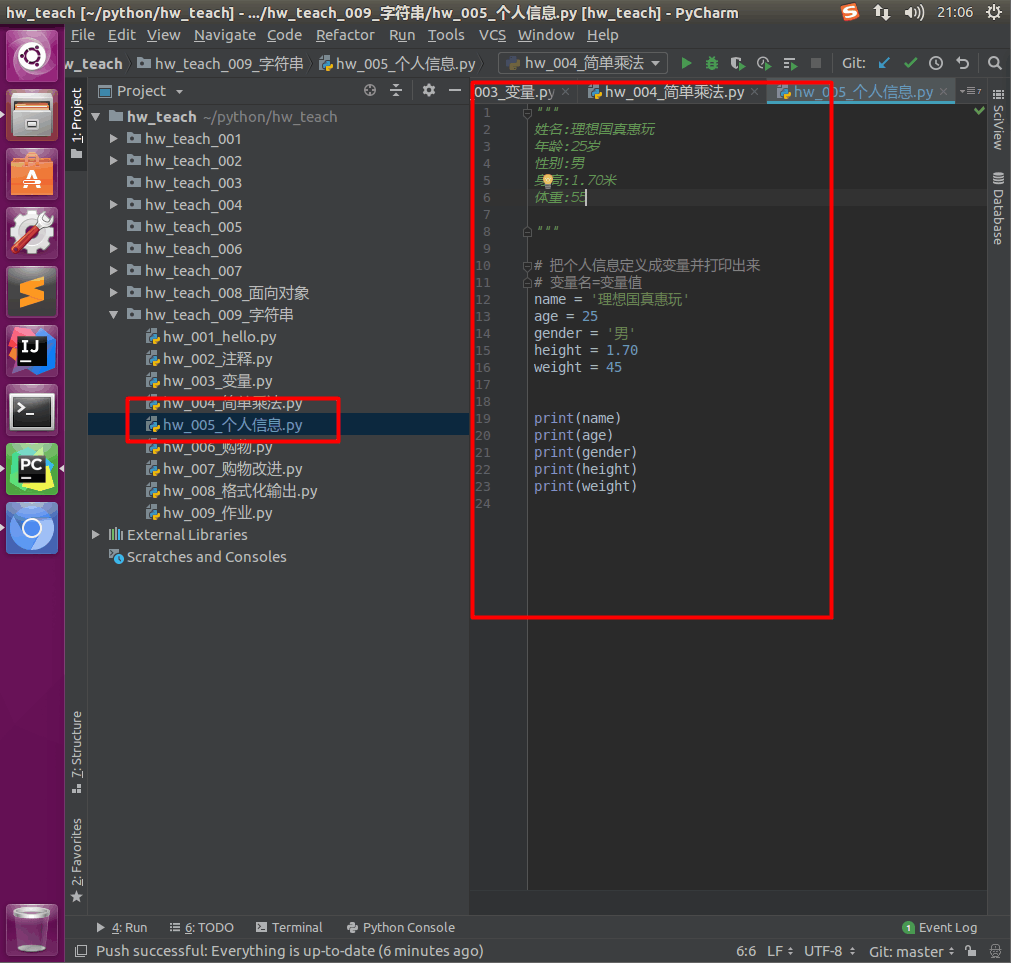Viewport: 1011px width, 963px height.
Task: Toggle the 2: Favorites side panel
Action: (x=77, y=861)
